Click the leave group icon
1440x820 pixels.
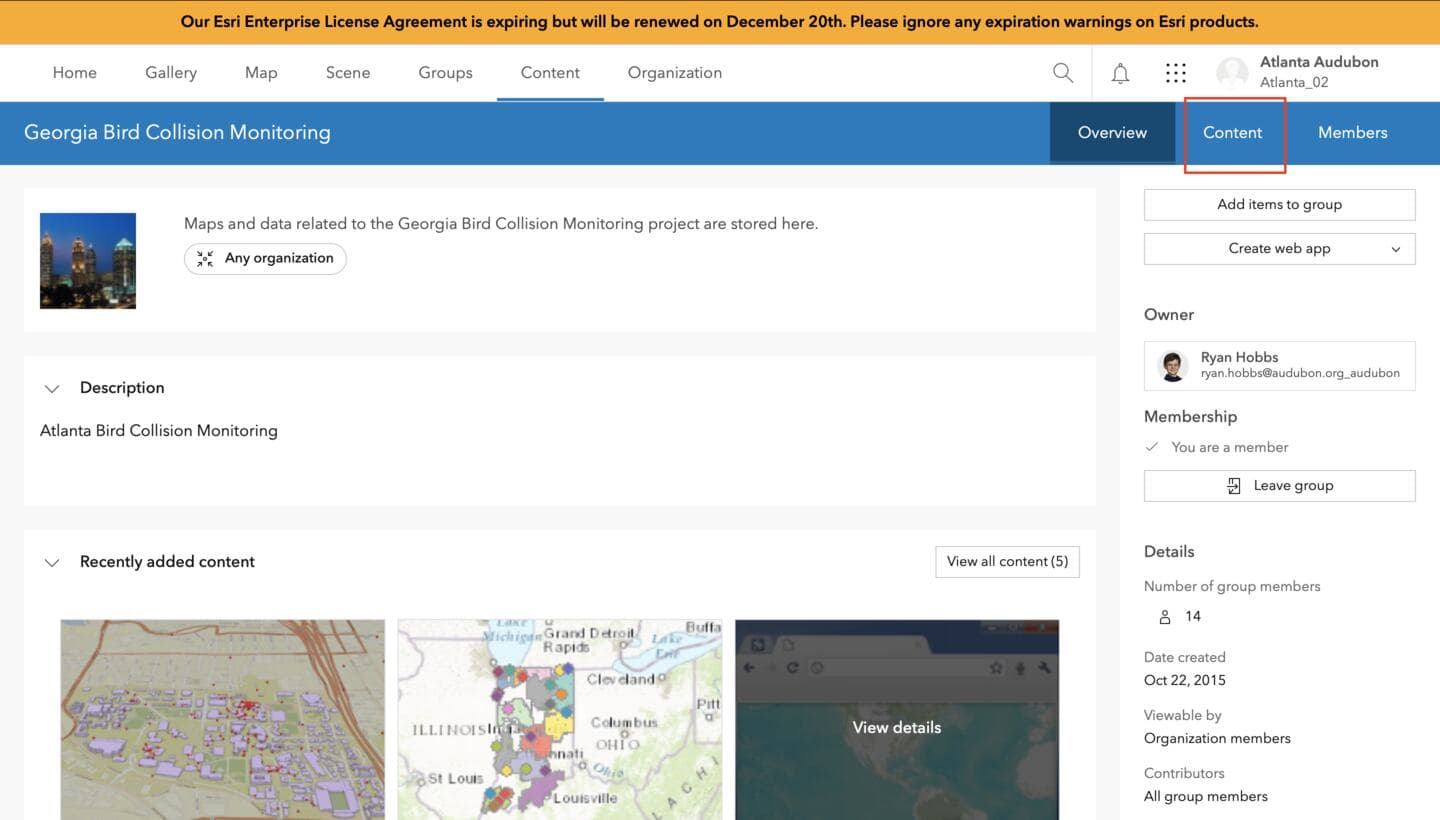(1234, 486)
